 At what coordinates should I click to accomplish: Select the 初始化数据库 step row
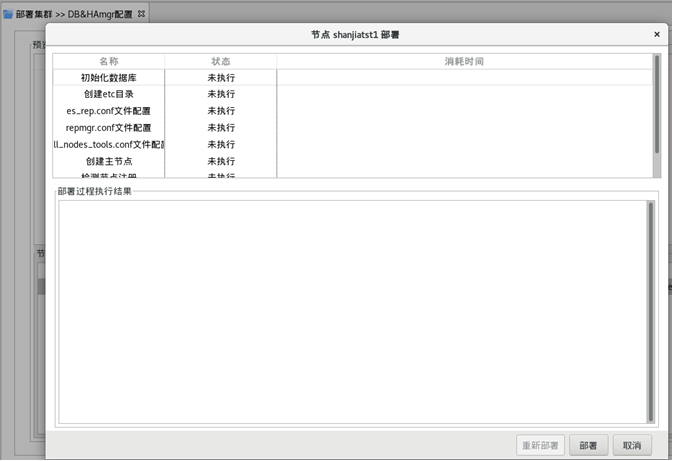pyautogui.click(x=108, y=77)
